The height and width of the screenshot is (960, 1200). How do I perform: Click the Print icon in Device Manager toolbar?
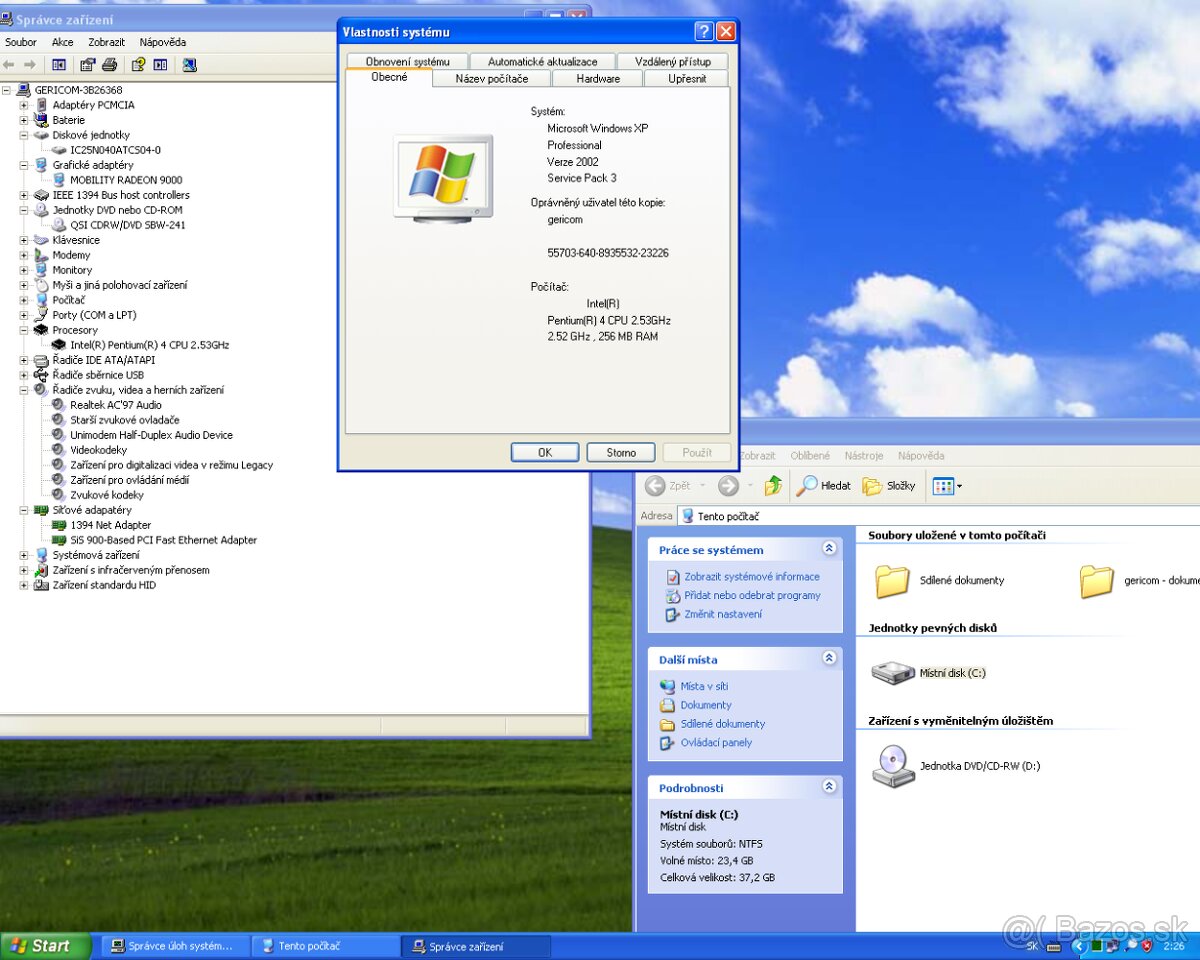tap(110, 65)
